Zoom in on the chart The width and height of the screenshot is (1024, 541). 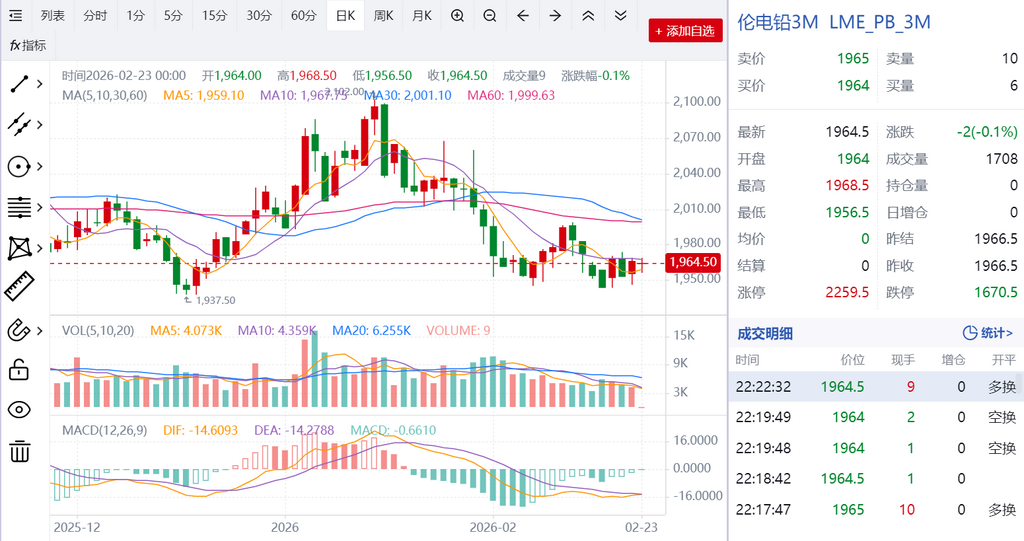tap(457, 16)
